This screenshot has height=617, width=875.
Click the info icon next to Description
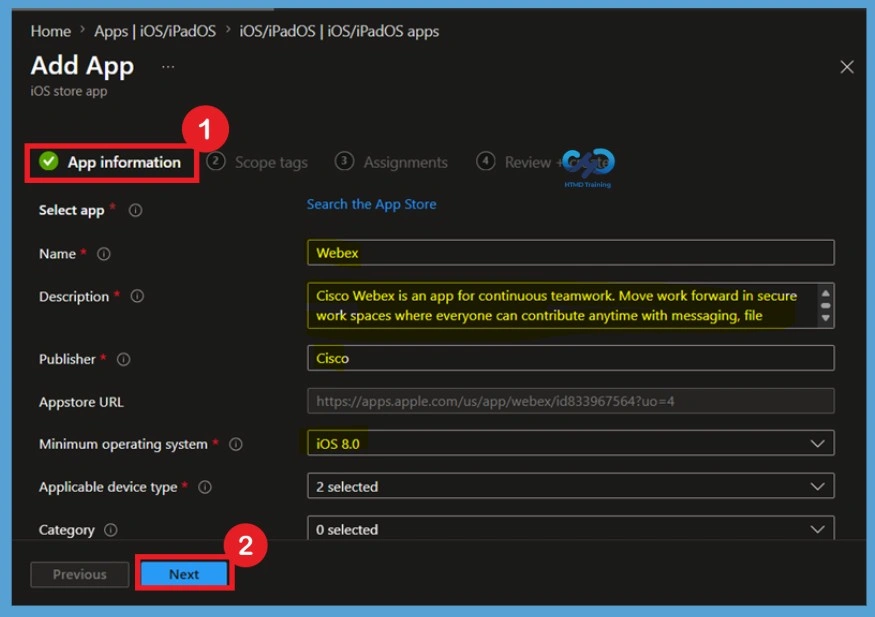click(x=137, y=296)
